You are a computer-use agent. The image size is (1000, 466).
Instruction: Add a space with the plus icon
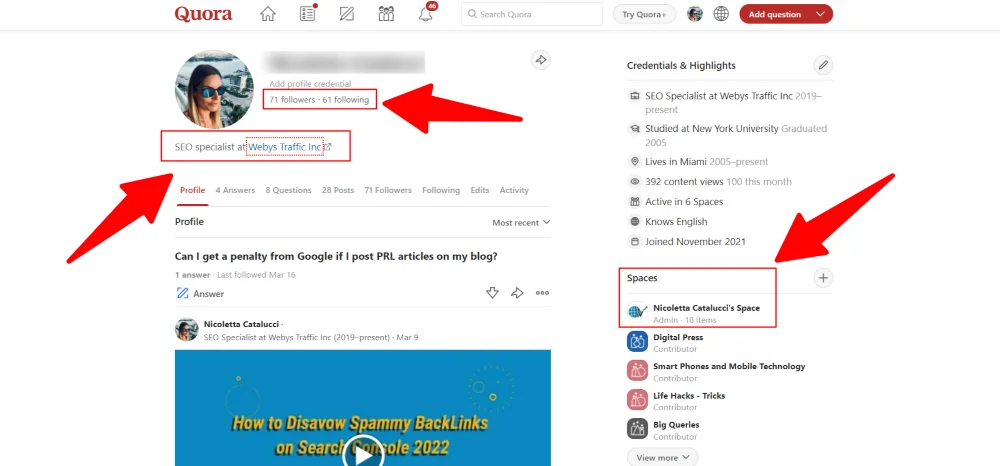[x=823, y=278]
